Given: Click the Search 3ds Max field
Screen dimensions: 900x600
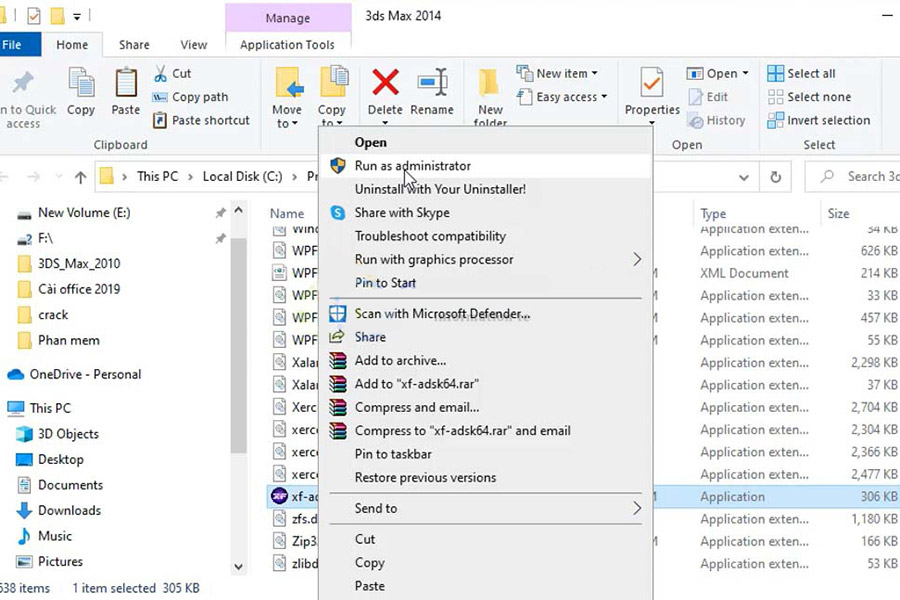Looking at the screenshot, I should click(x=854, y=177).
